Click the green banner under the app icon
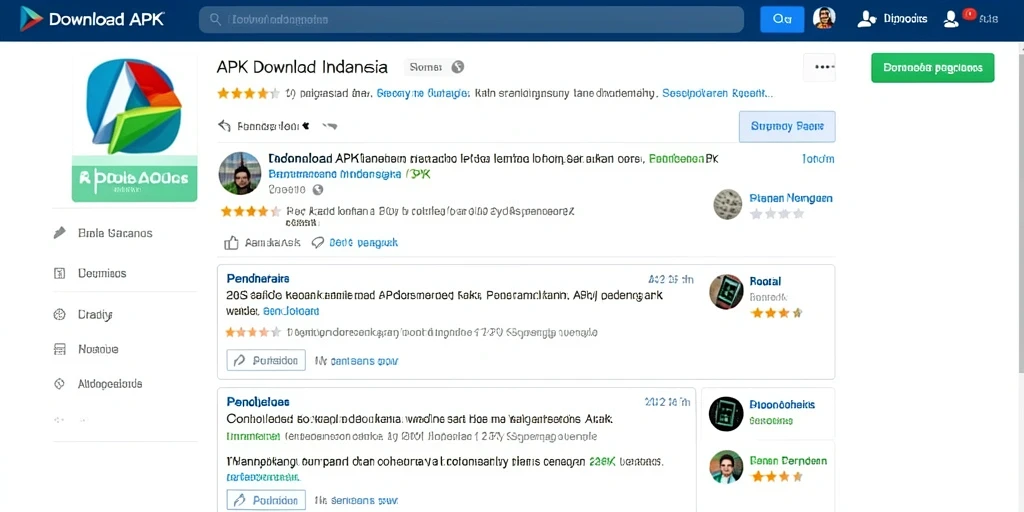 click(135, 178)
